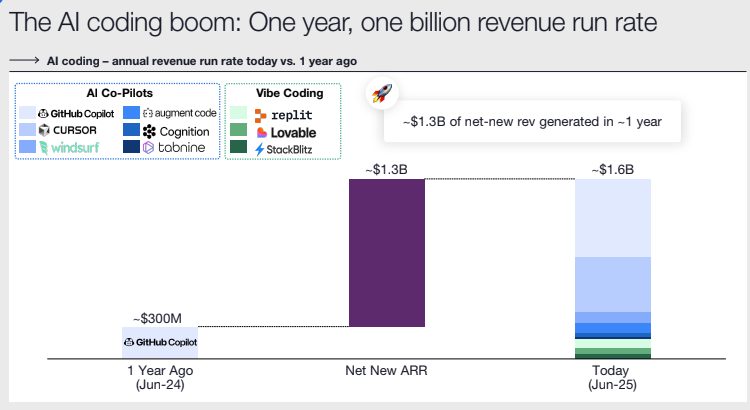Click the Augment Code logo in legend
The image size is (750, 410).
click(180, 113)
